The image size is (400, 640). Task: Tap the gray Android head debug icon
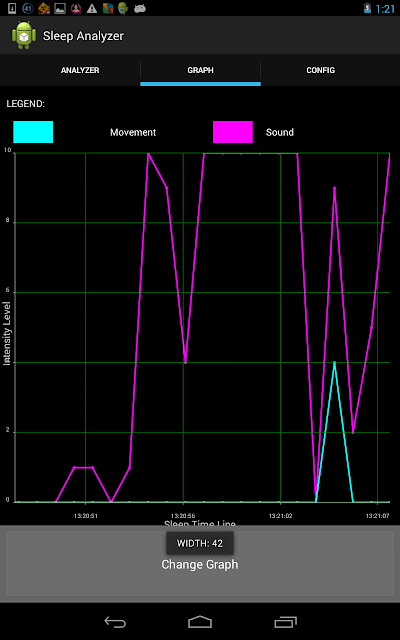point(140,8)
